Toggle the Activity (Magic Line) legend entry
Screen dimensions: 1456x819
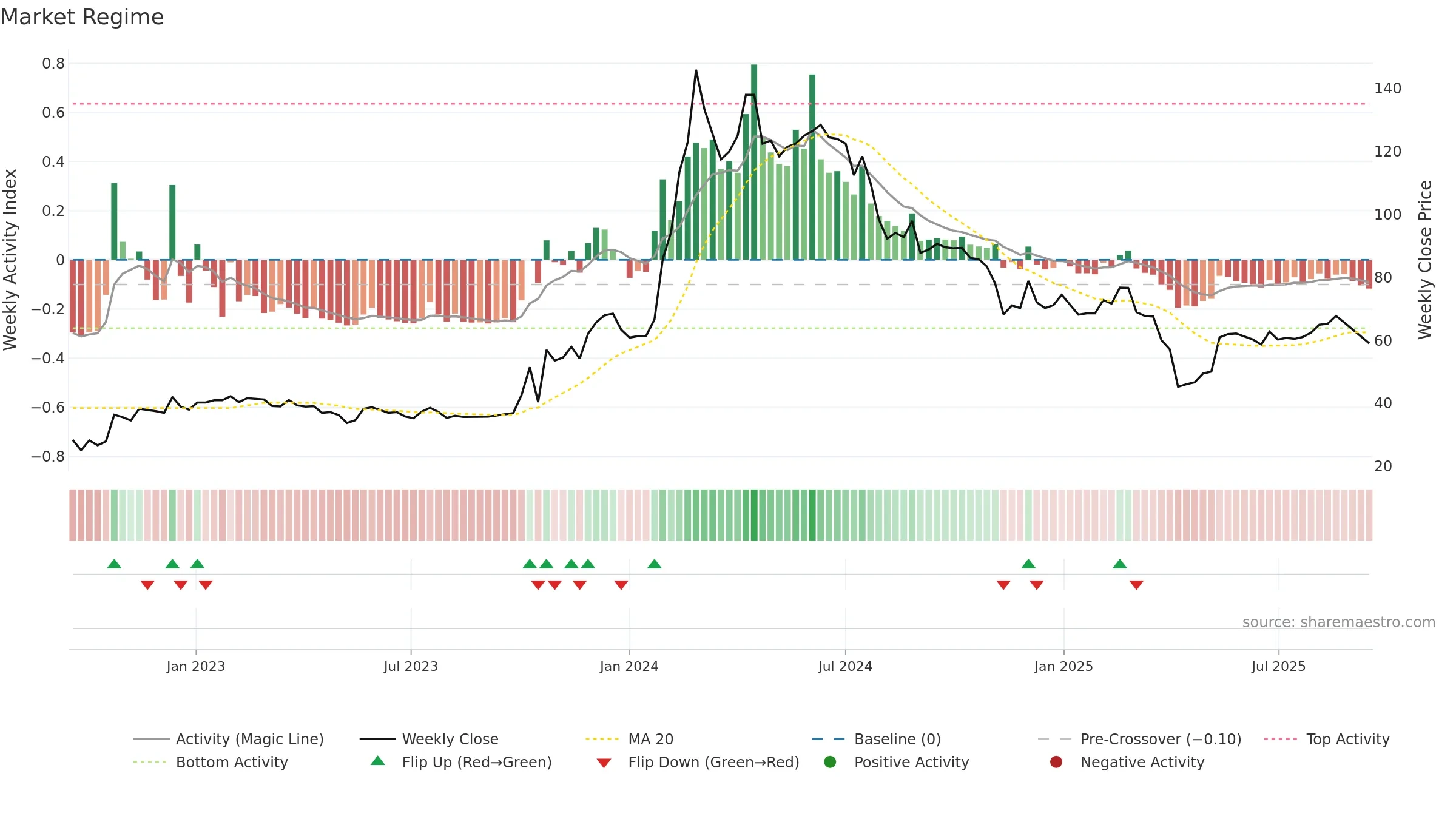pos(229,739)
